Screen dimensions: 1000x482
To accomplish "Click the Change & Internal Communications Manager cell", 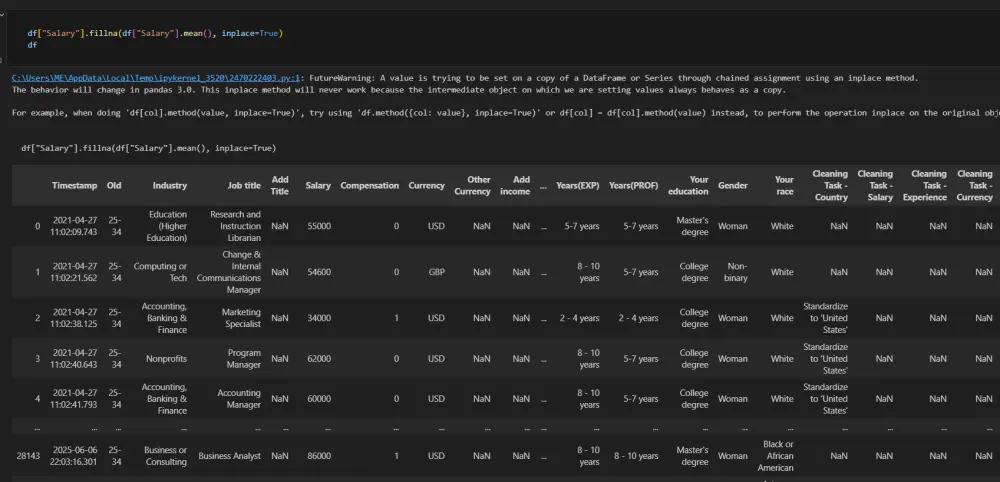I will (x=229, y=272).
